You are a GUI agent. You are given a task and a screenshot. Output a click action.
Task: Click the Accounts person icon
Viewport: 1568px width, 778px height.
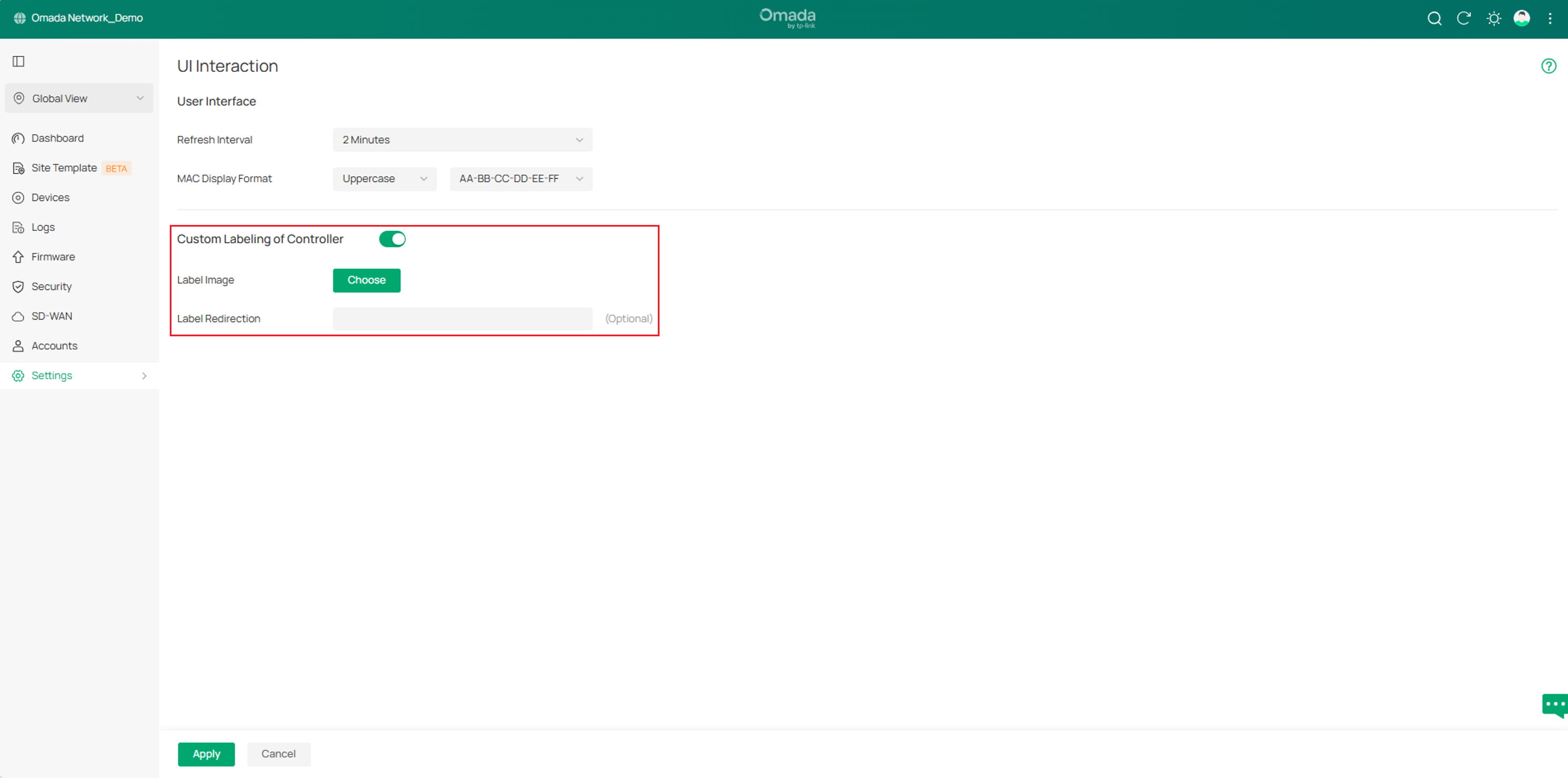(x=18, y=346)
